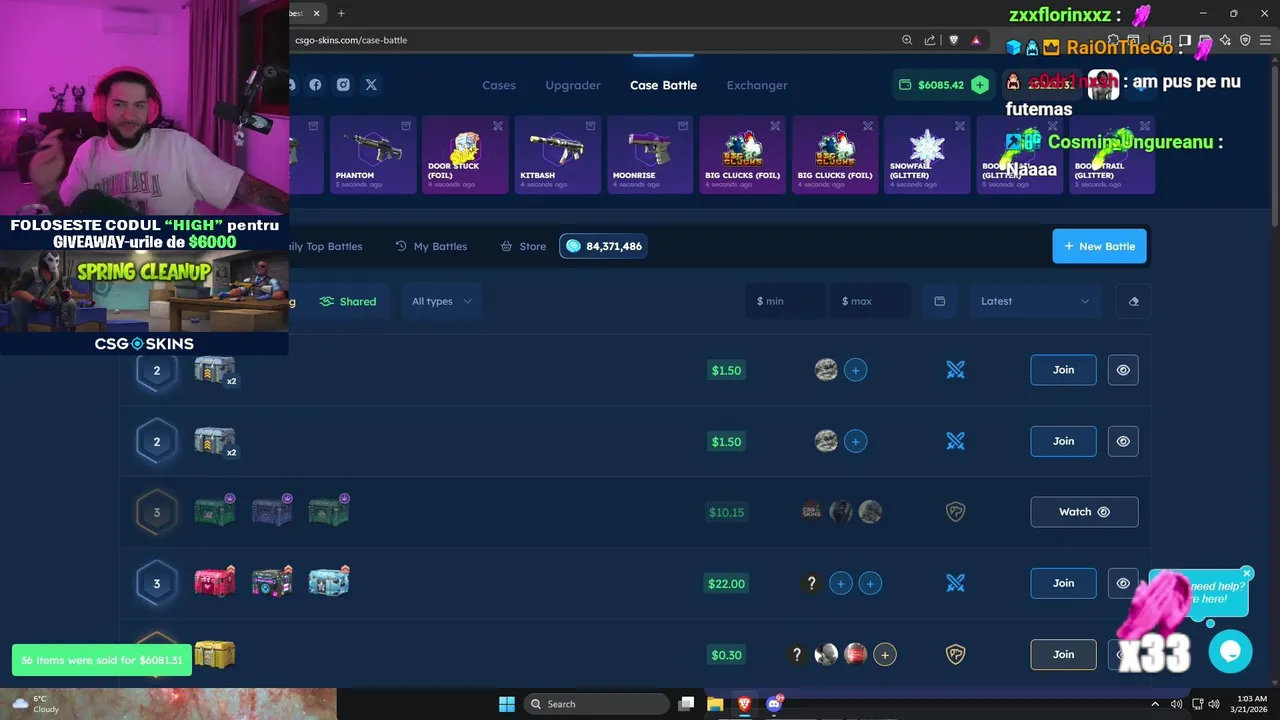The height and width of the screenshot is (720, 1280).
Task: Go to the Cases tab
Action: tap(499, 85)
